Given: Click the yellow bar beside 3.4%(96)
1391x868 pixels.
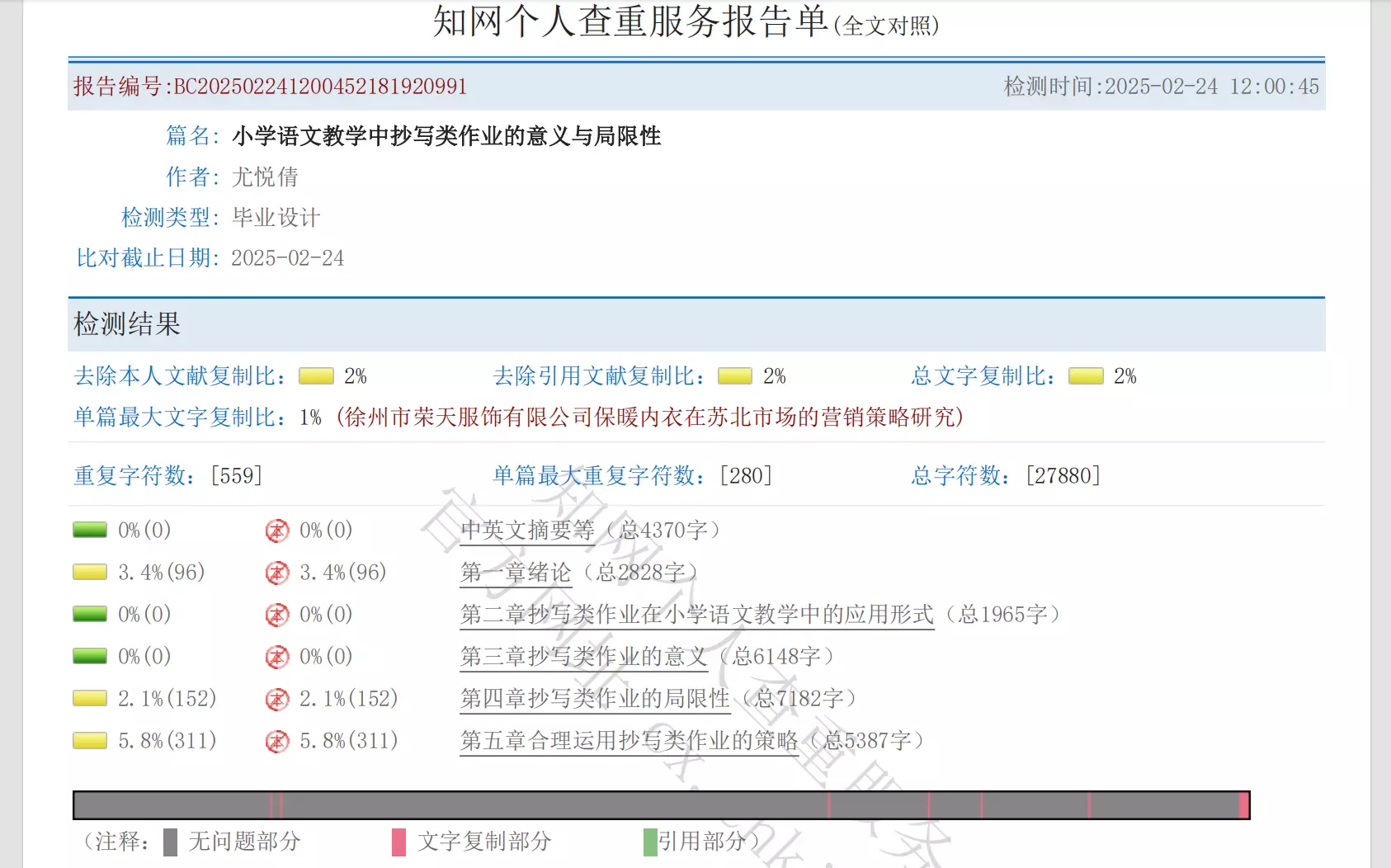Looking at the screenshot, I should click(90, 572).
